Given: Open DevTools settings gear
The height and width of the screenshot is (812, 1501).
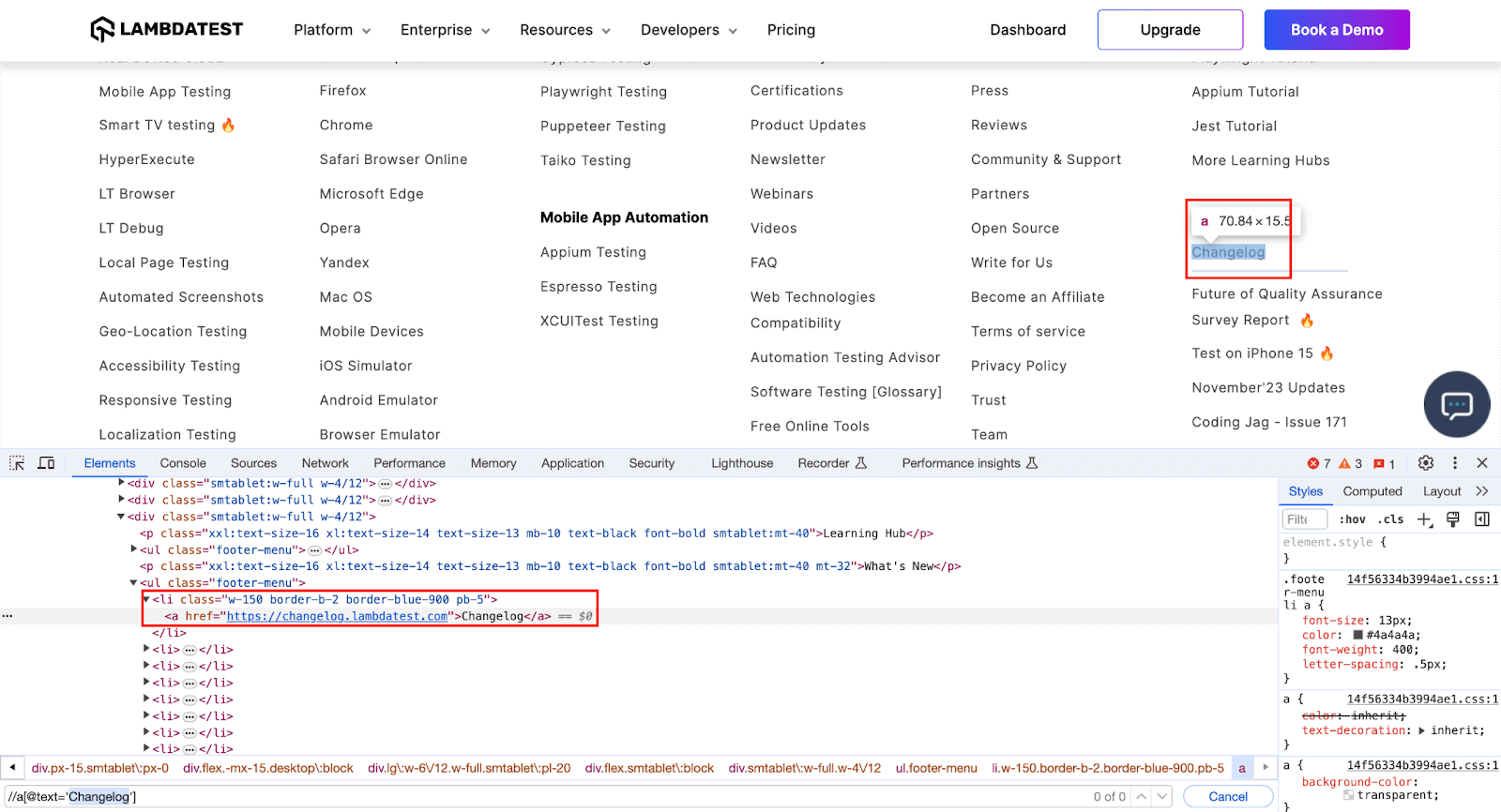Looking at the screenshot, I should 1426,463.
